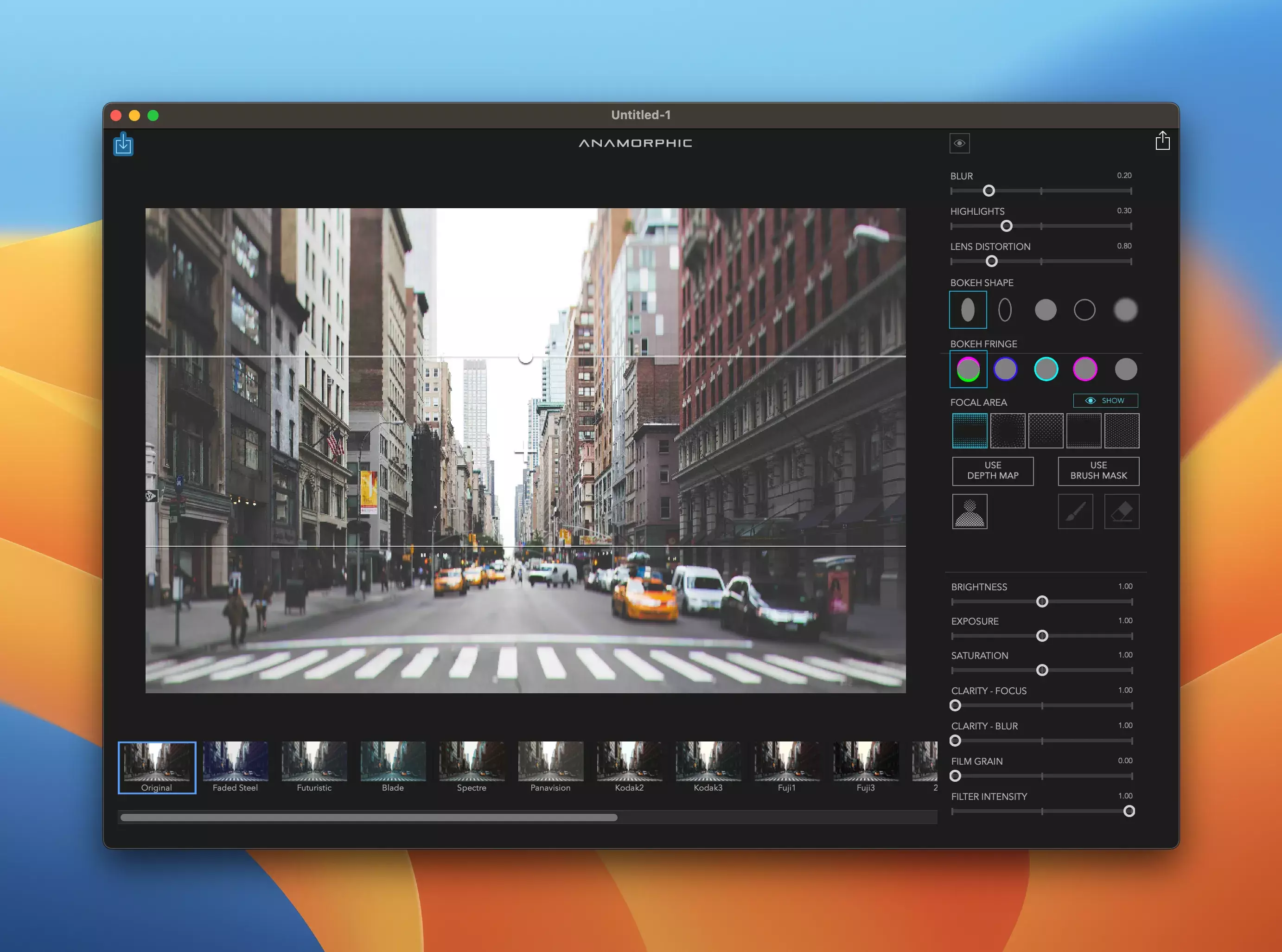1282x952 pixels.
Task: Toggle the preview eye icon
Action: pyautogui.click(x=959, y=143)
